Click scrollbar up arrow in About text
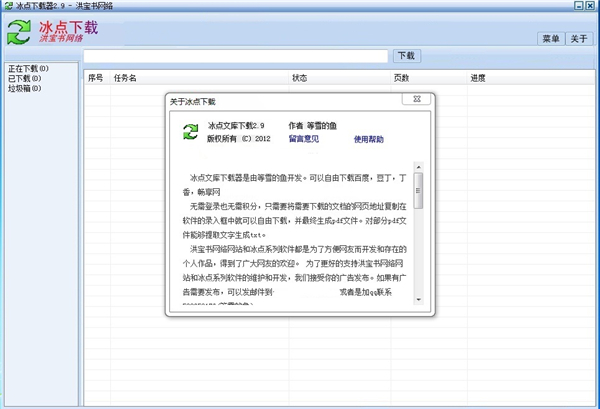 419,167
